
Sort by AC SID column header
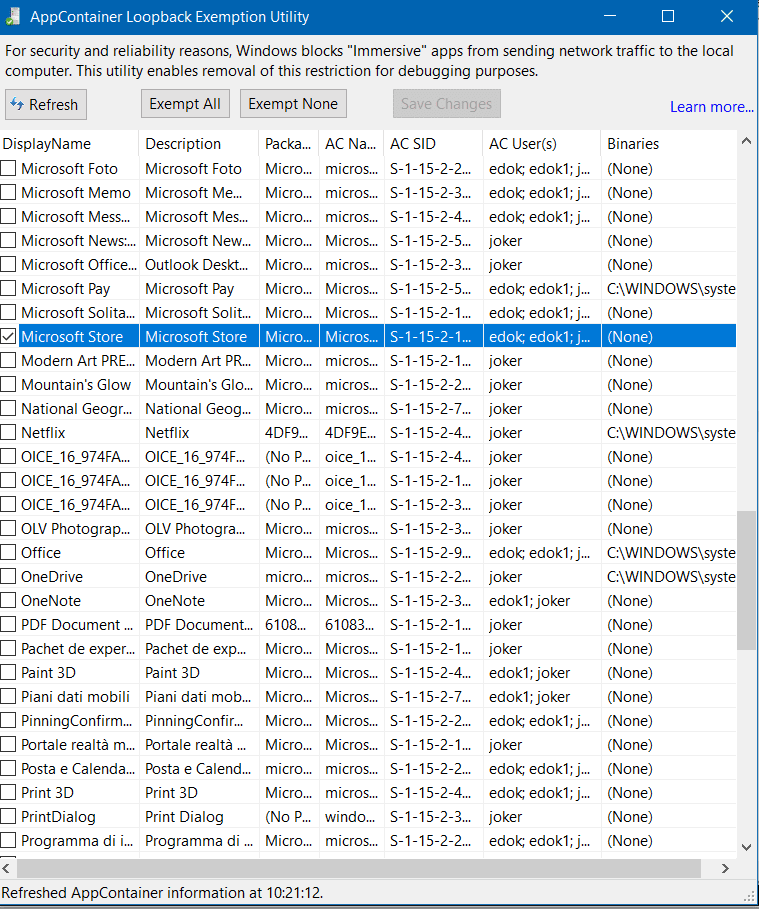pyautogui.click(x=433, y=144)
